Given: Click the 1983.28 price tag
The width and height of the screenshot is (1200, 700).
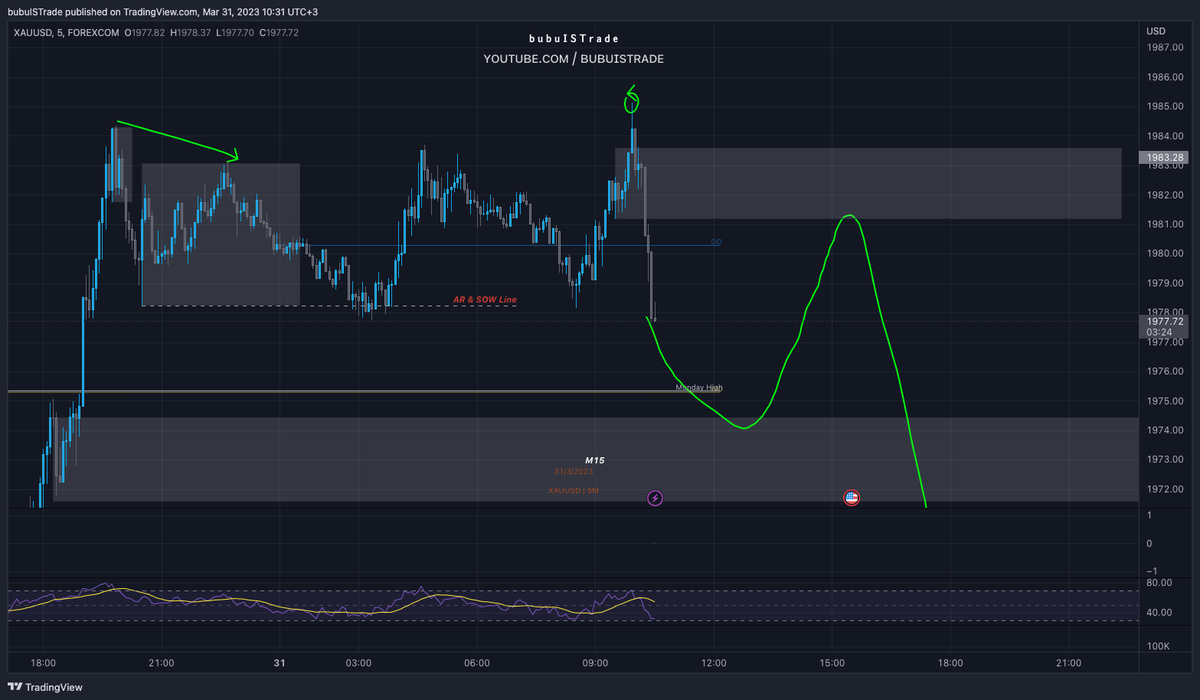Looking at the screenshot, I should tap(1163, 157).
